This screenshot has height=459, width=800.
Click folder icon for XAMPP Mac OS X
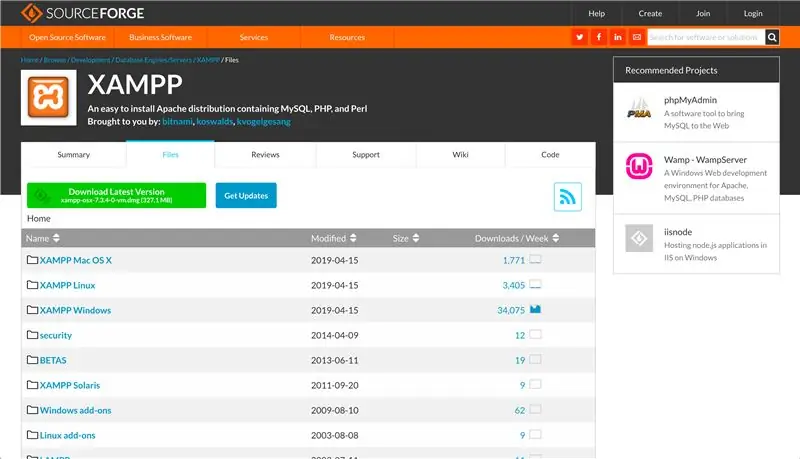pyautogui.click(x=32, y=260)
